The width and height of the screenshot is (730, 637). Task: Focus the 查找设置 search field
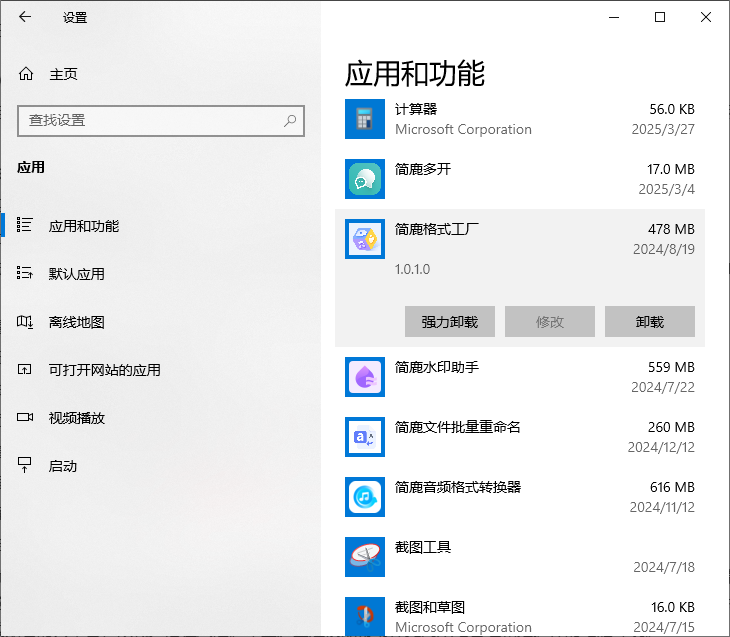click(161, 121)
